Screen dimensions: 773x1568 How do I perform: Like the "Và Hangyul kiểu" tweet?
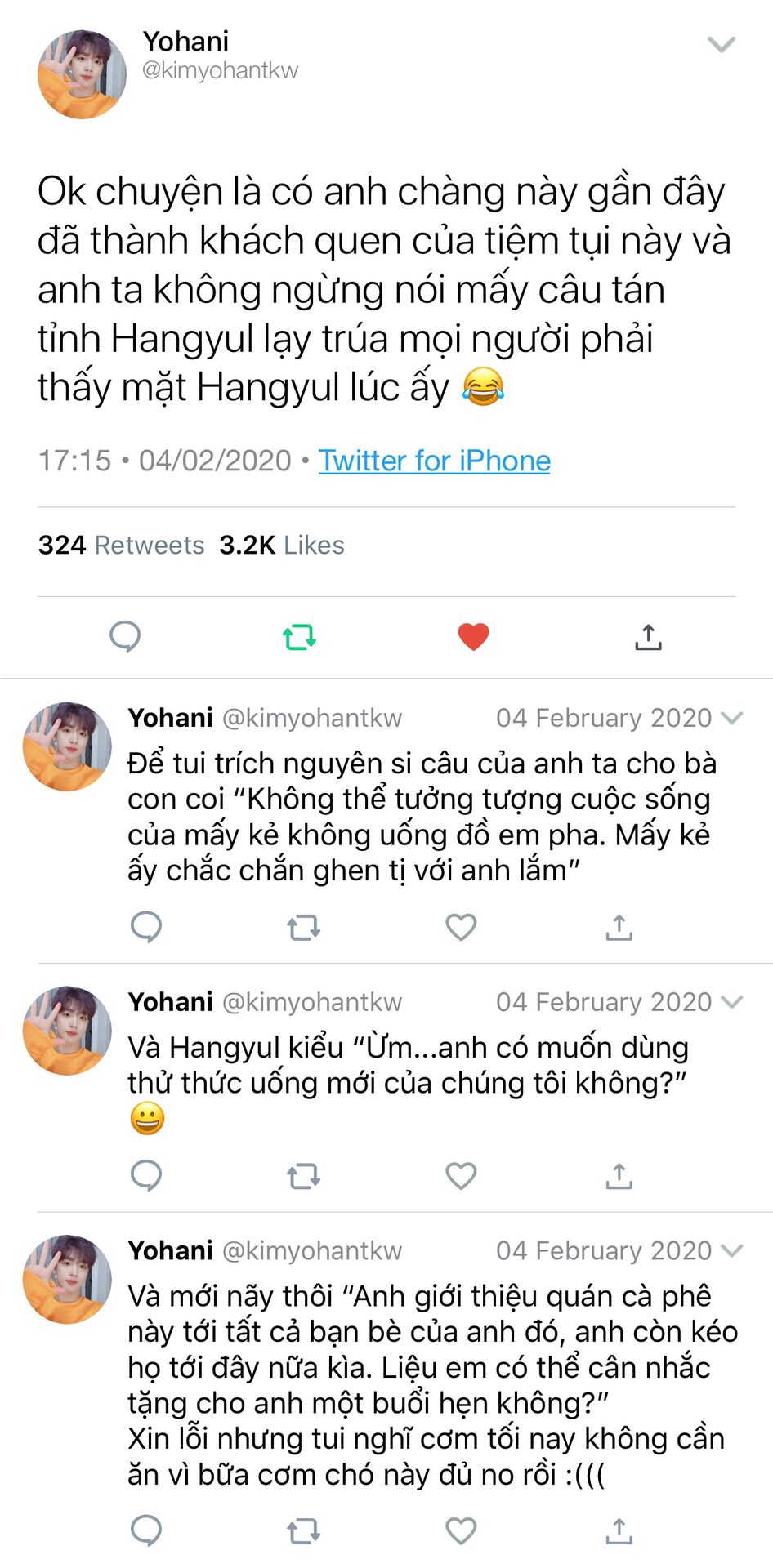pyautogui.click(x=461, y=1176)
